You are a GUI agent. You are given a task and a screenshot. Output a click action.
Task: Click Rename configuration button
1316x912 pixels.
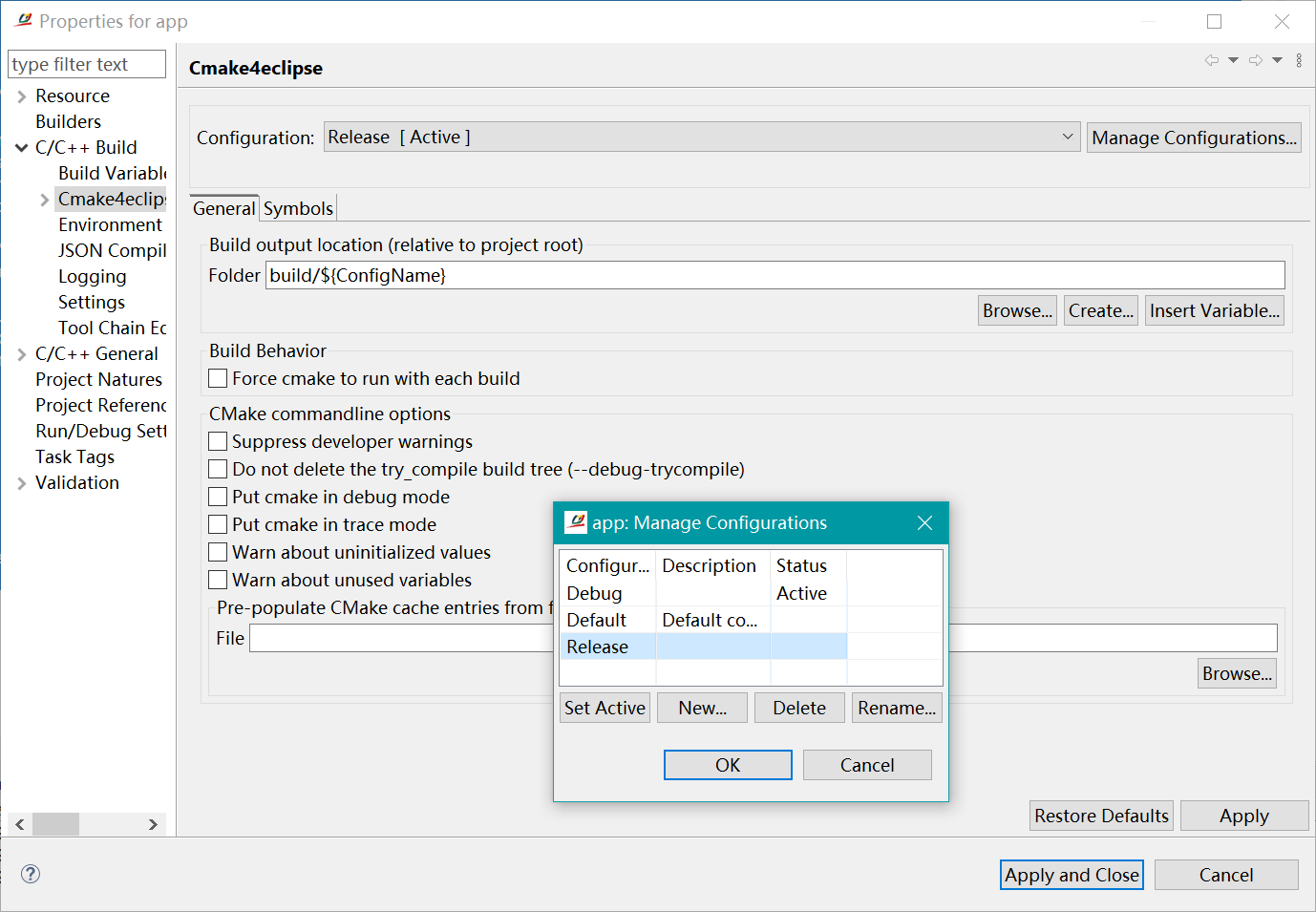[897, 708]
